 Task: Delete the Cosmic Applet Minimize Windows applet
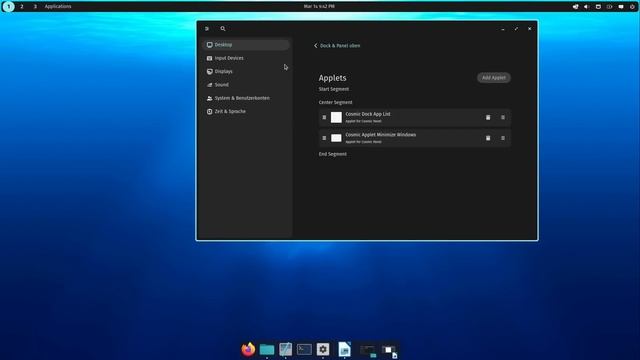click(488, 138)
